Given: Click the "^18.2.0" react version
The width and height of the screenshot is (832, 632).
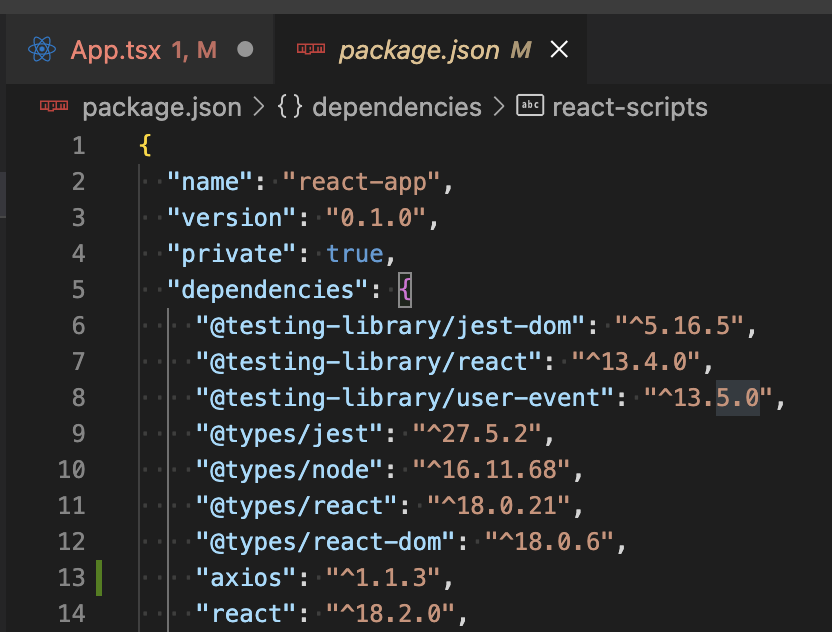Looking at the screenshot, I should point(390,614).
